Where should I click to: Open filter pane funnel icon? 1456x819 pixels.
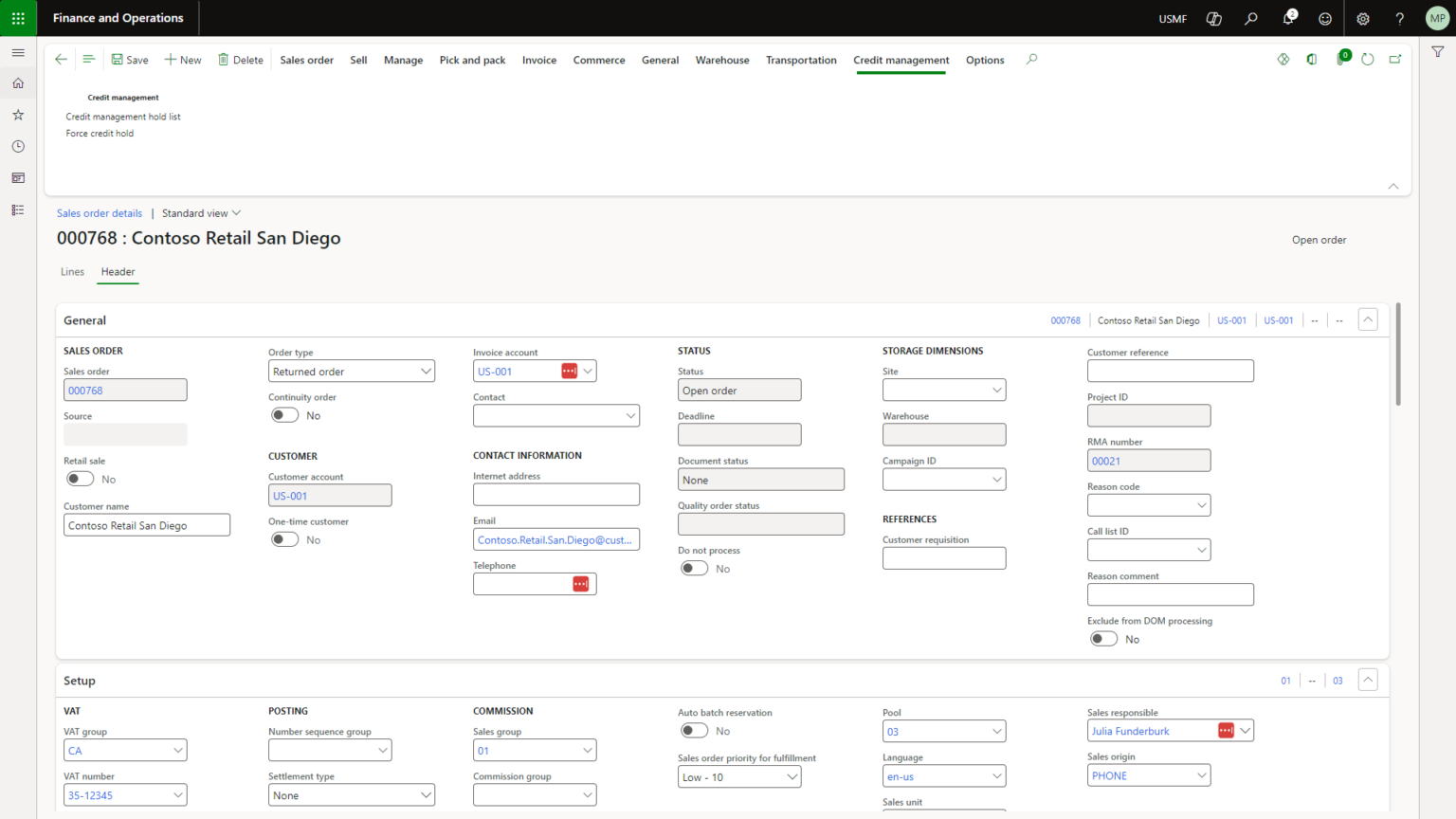[1438, 52]
